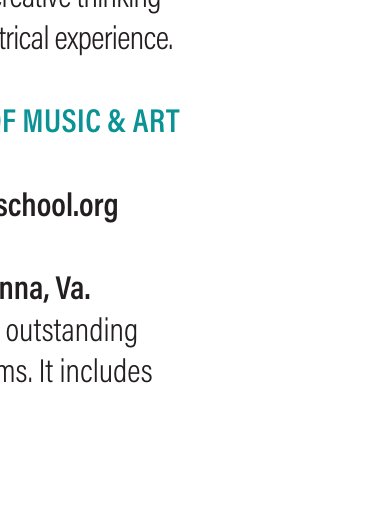This screenshot has height=512, width=391.
Task: Click the teal heading word "MUSIC"
Action: tap(62, 121)
